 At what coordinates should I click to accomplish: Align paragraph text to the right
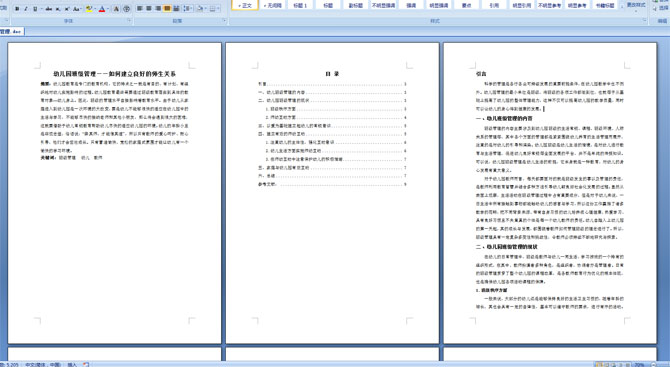[158, 8]
